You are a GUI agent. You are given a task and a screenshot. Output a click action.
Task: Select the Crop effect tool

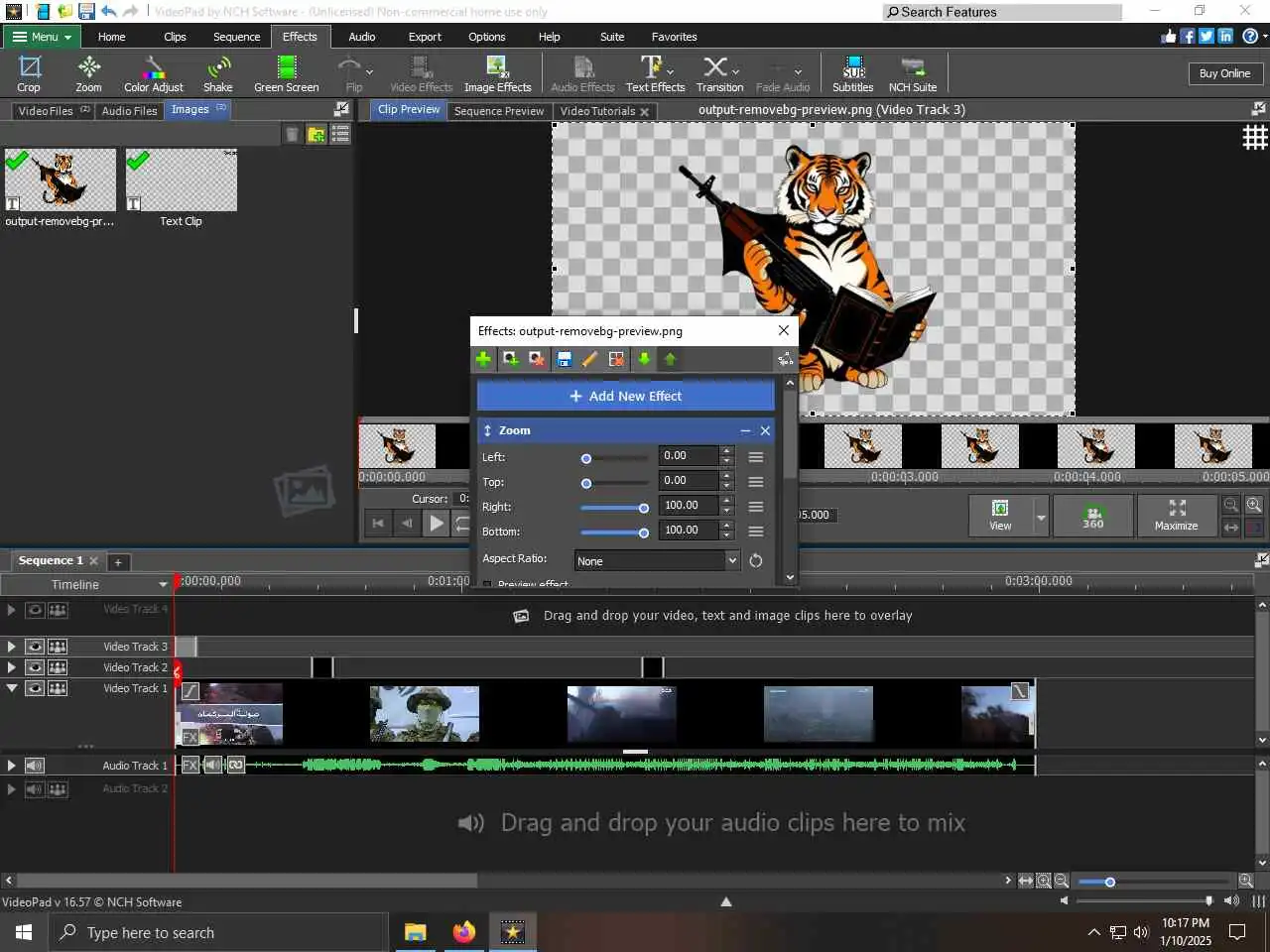coord(29,74)
